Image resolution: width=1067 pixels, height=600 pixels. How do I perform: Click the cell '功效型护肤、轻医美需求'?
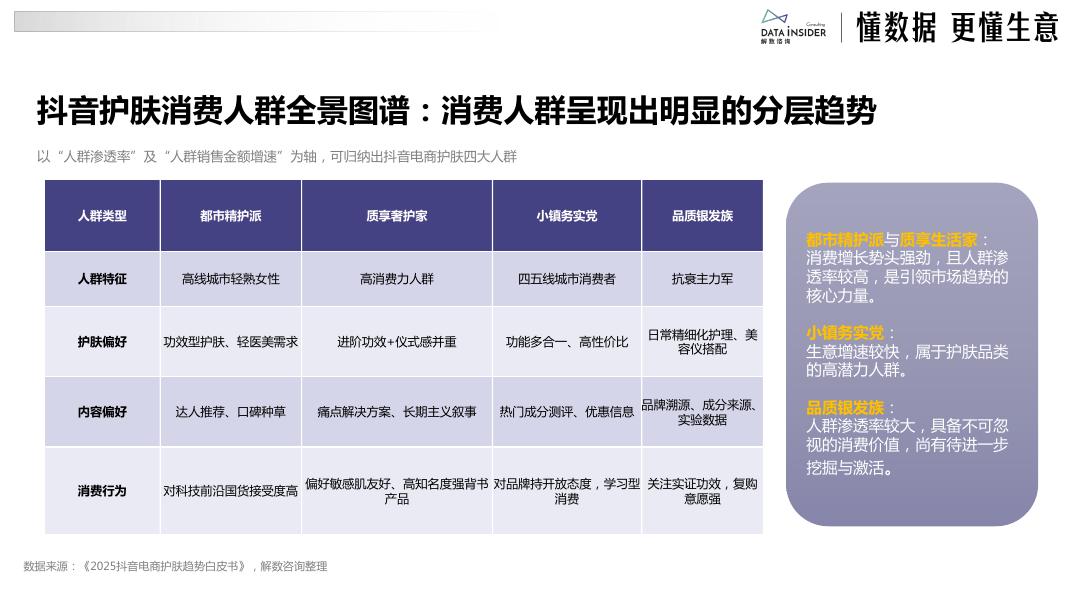point(231,341)
